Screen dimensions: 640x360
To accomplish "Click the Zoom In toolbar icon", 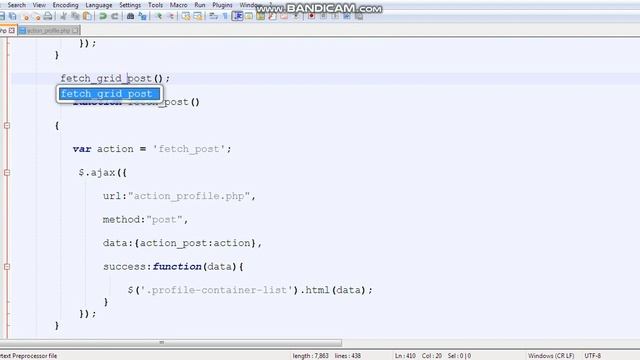I will point(159,16).
